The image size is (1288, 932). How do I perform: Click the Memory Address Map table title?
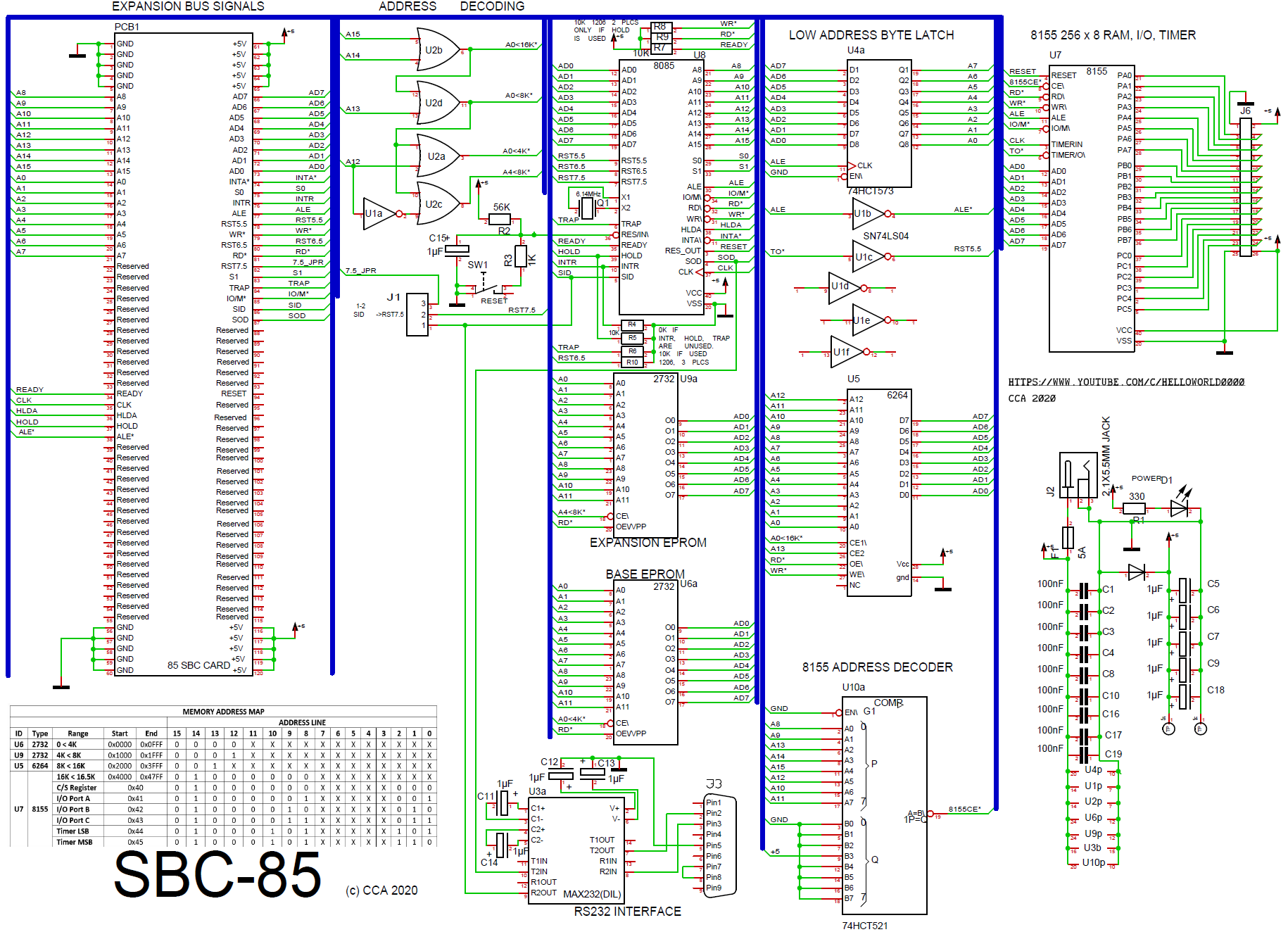[223, 712]
